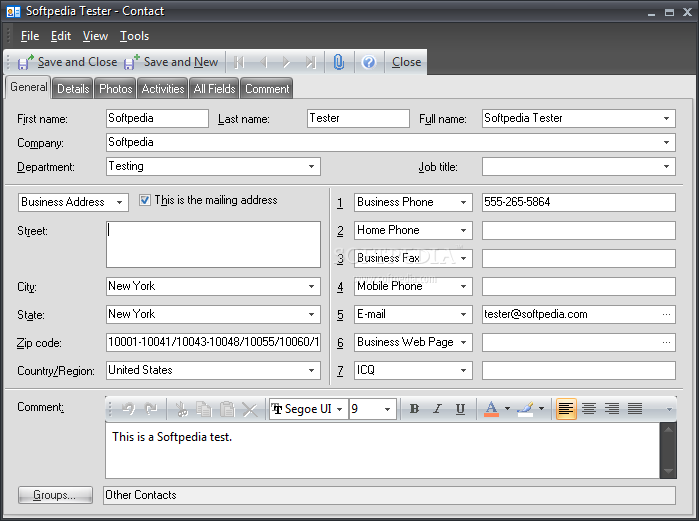Open comment toolbar overflow options arrow
Screen dimensions: 699x521
[x=669, y=409]
